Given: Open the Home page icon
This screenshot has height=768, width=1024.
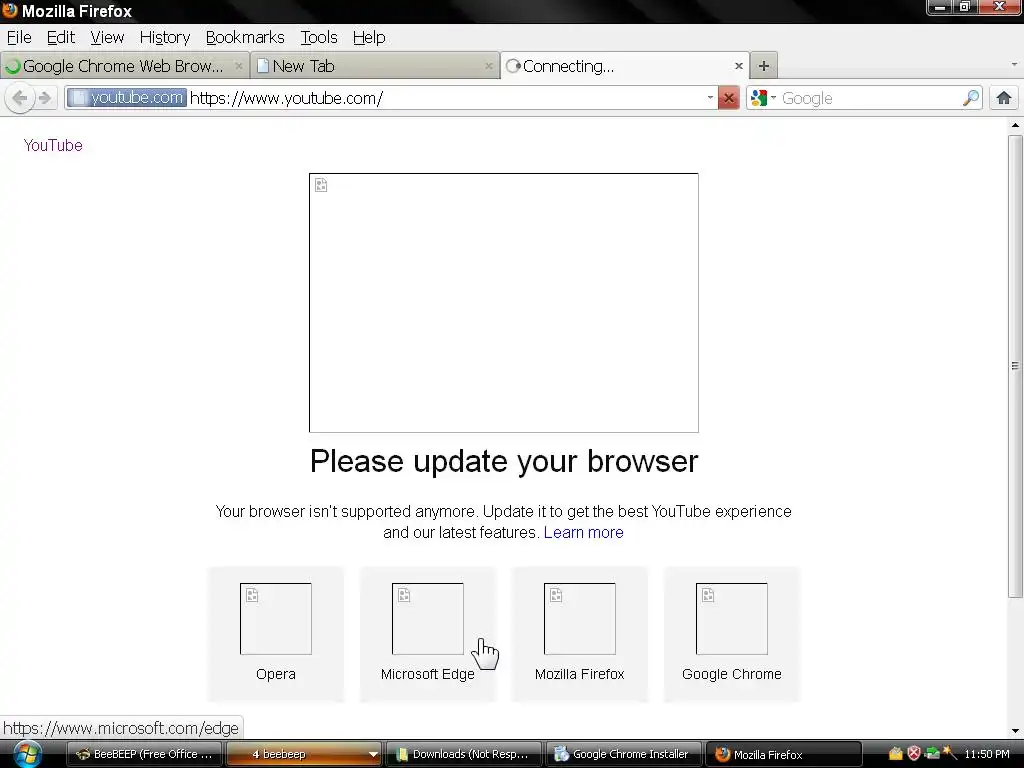Looking at the screenshot, I should (1004, 99).
